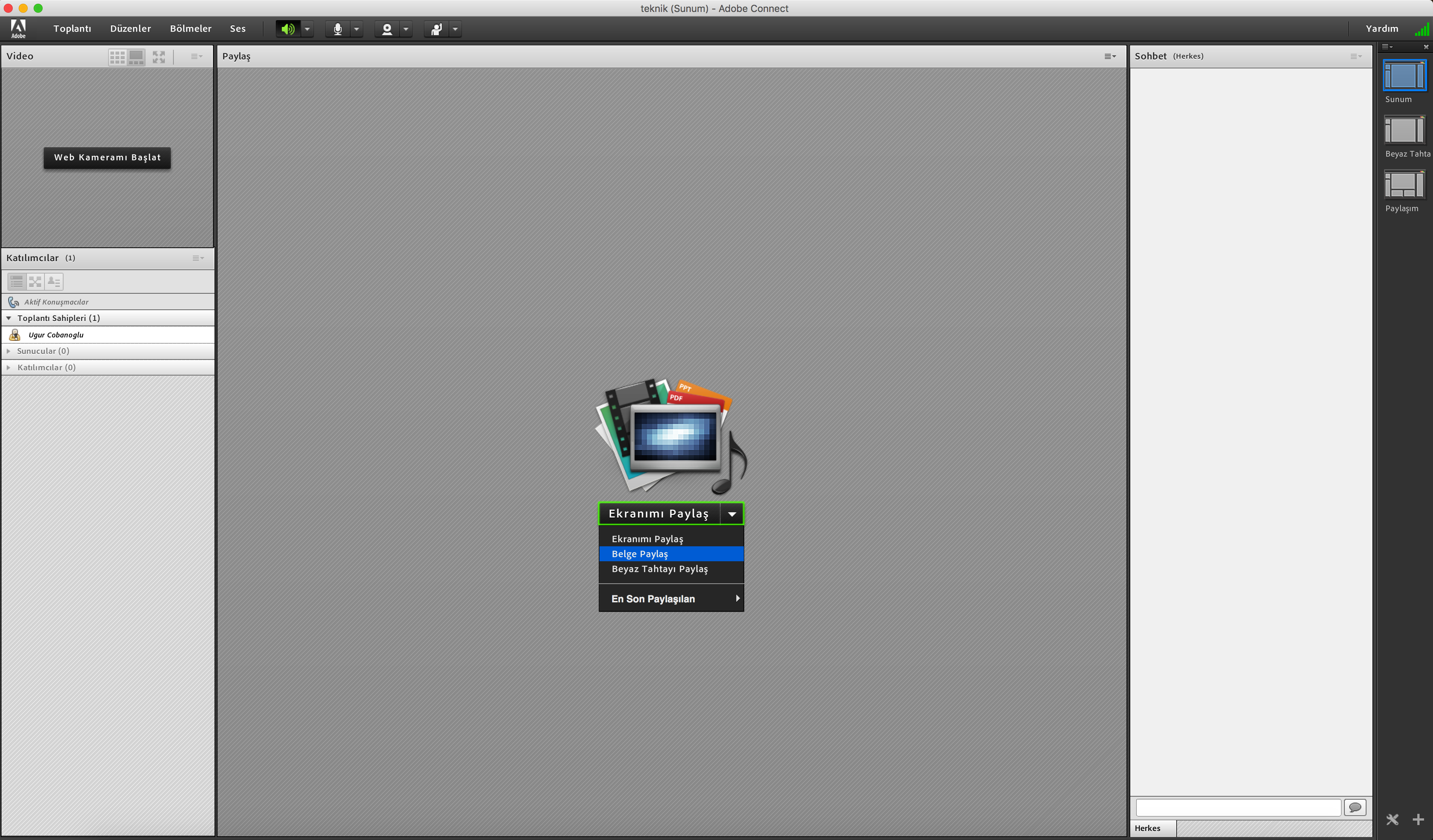Open the speaker options dropdown arrow
The height and width of the screenshot is (840, 1433).
pyautogui.click(x=307, y=29)
